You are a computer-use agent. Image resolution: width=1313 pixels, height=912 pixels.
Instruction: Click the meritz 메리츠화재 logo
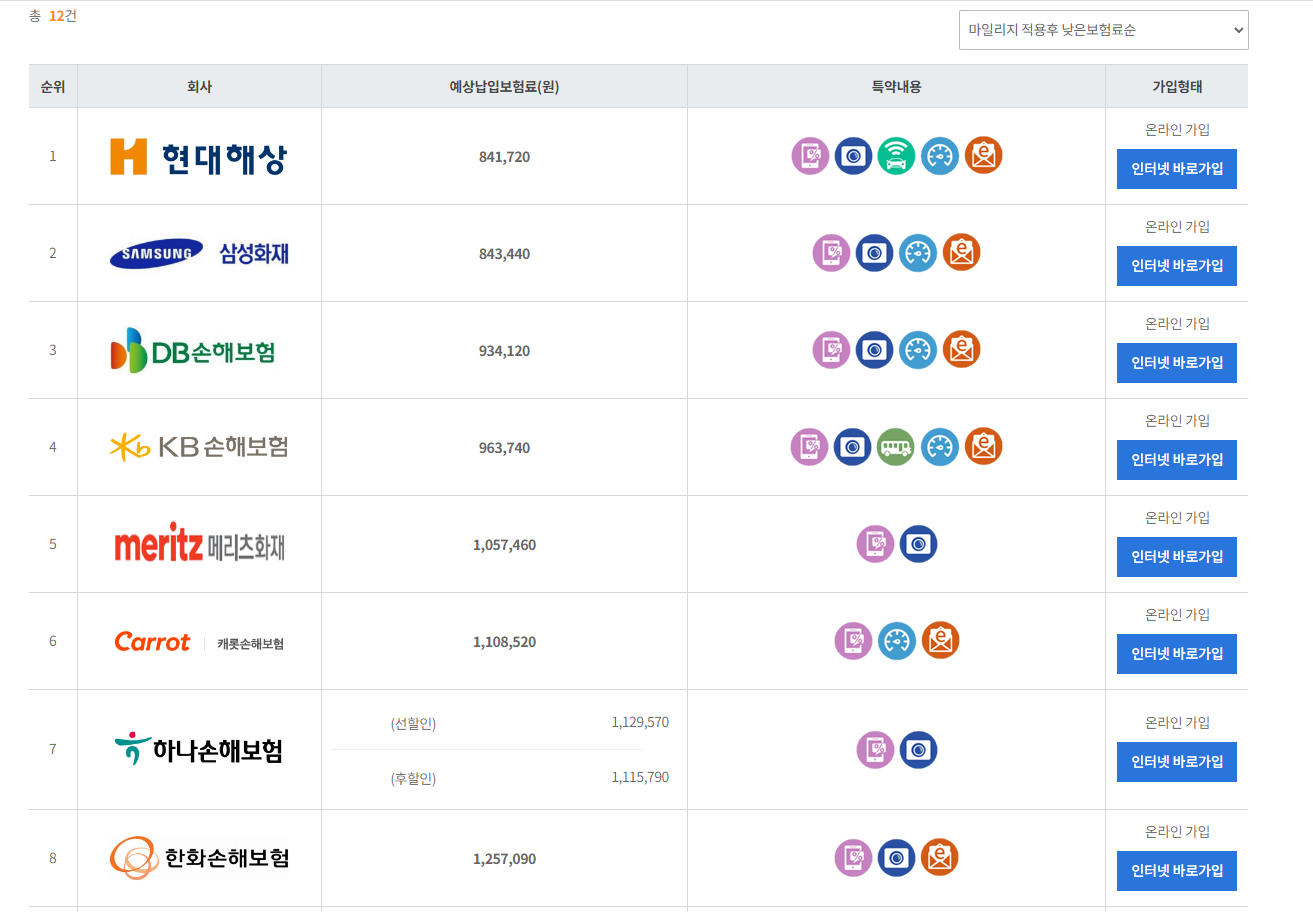pos(200,544)
